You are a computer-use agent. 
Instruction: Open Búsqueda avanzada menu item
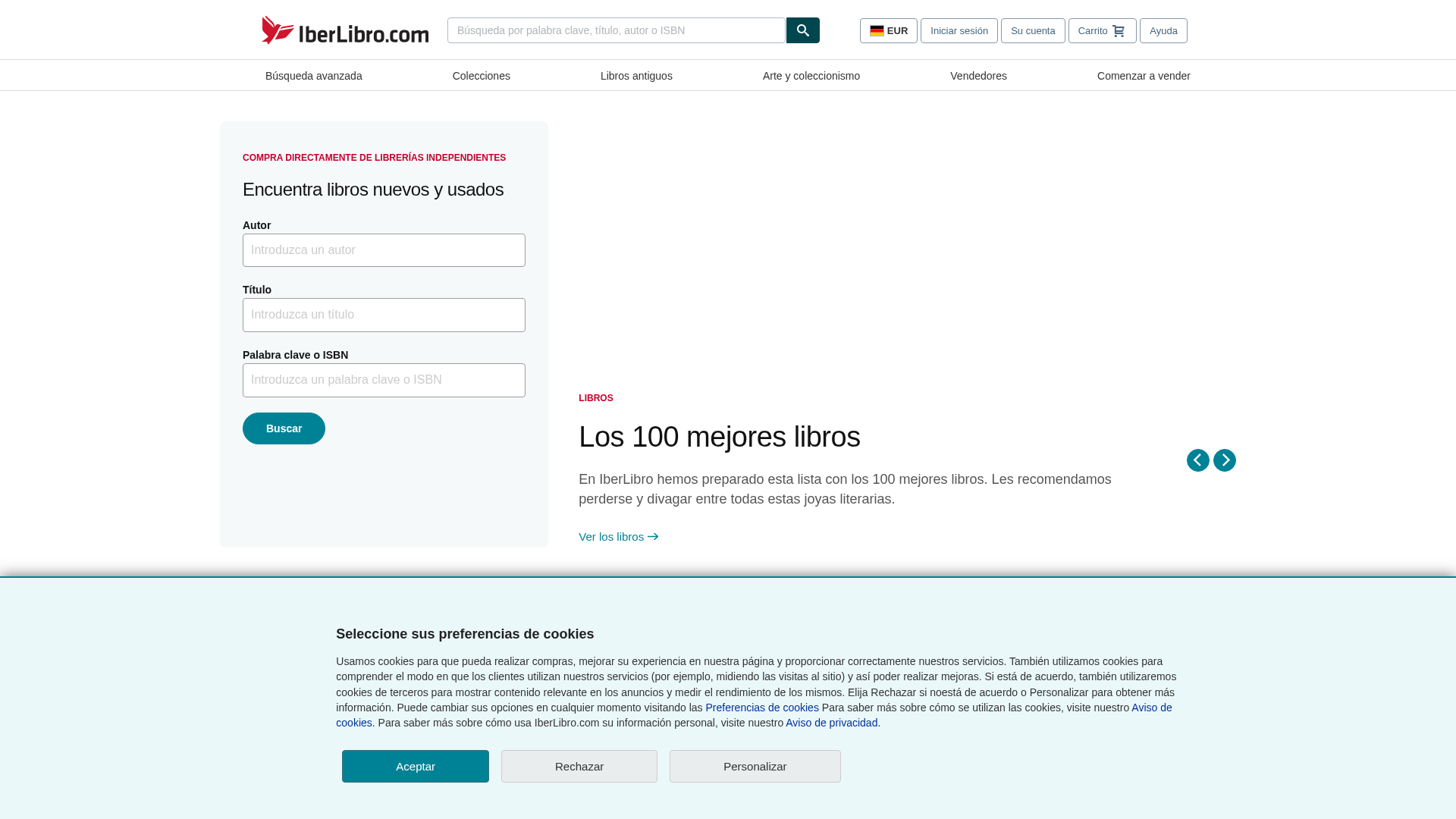click(314, 76)
